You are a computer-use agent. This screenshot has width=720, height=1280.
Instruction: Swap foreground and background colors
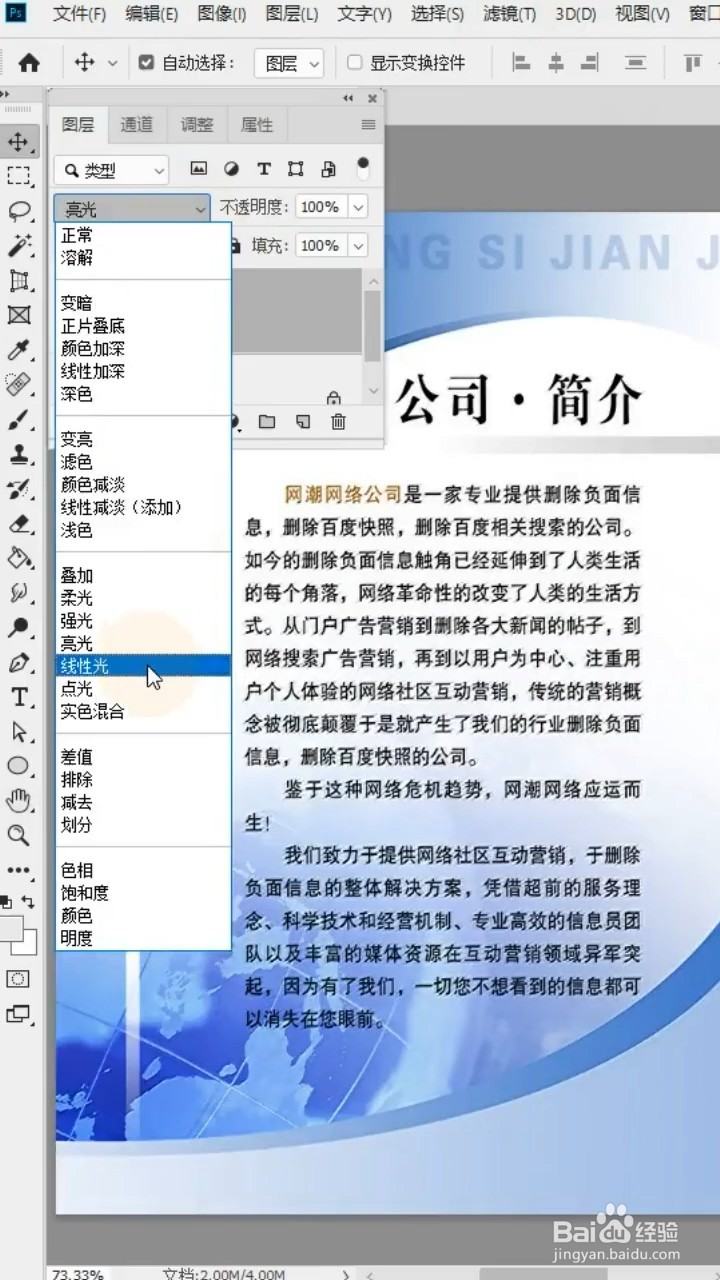(30, 900)
